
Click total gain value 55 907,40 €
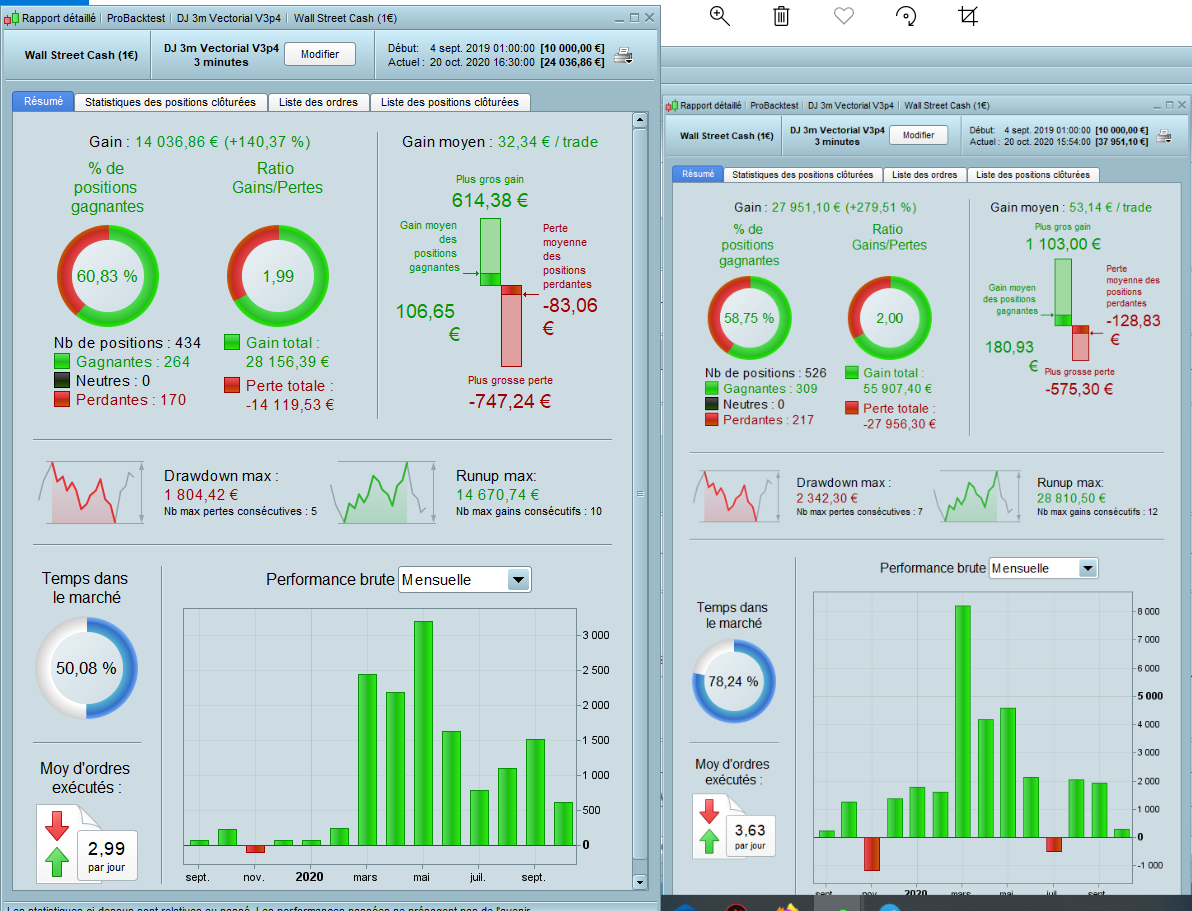(898, 389)
